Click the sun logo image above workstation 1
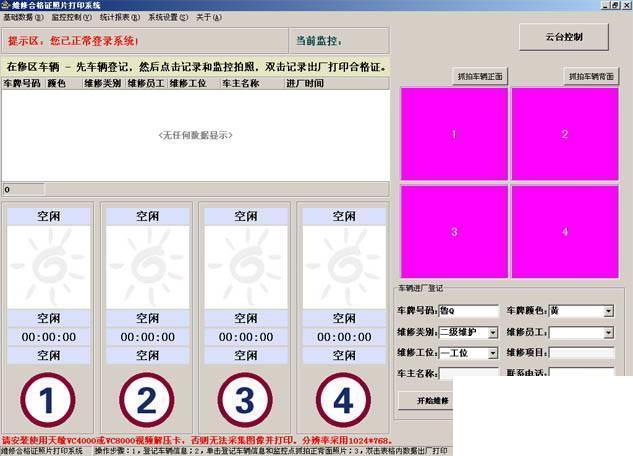This screenshot has height=456, width=633. point(48,268)
